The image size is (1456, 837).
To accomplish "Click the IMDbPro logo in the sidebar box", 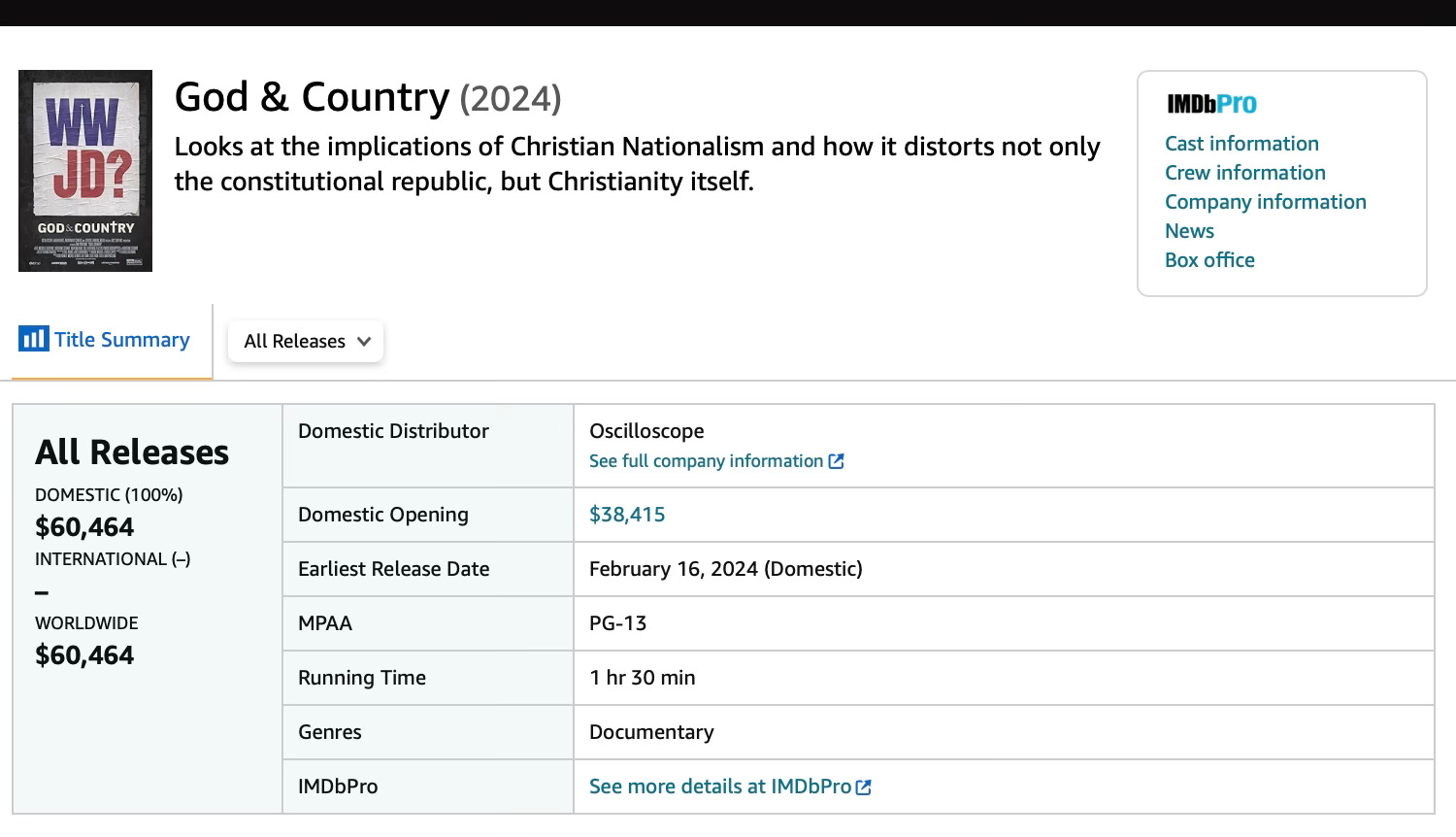I will 1211,104.
